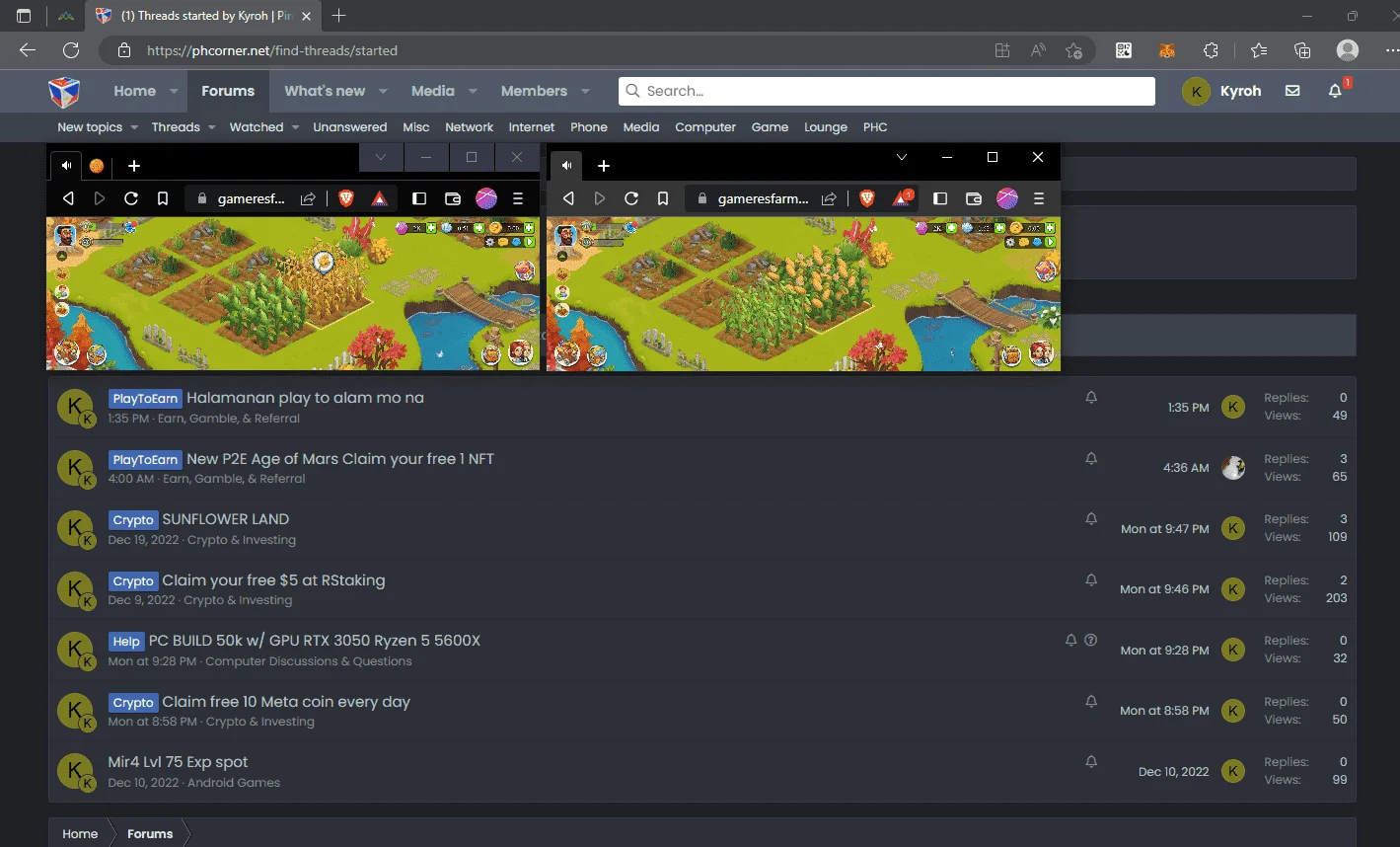
Task: Toggle sidebar icon in right Brave window
Action: (x=940, y=198)
